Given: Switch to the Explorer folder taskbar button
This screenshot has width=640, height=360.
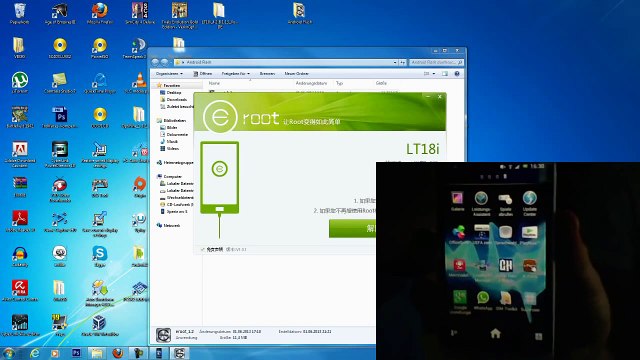Looking at the screenshot, I should pos(96,353).
